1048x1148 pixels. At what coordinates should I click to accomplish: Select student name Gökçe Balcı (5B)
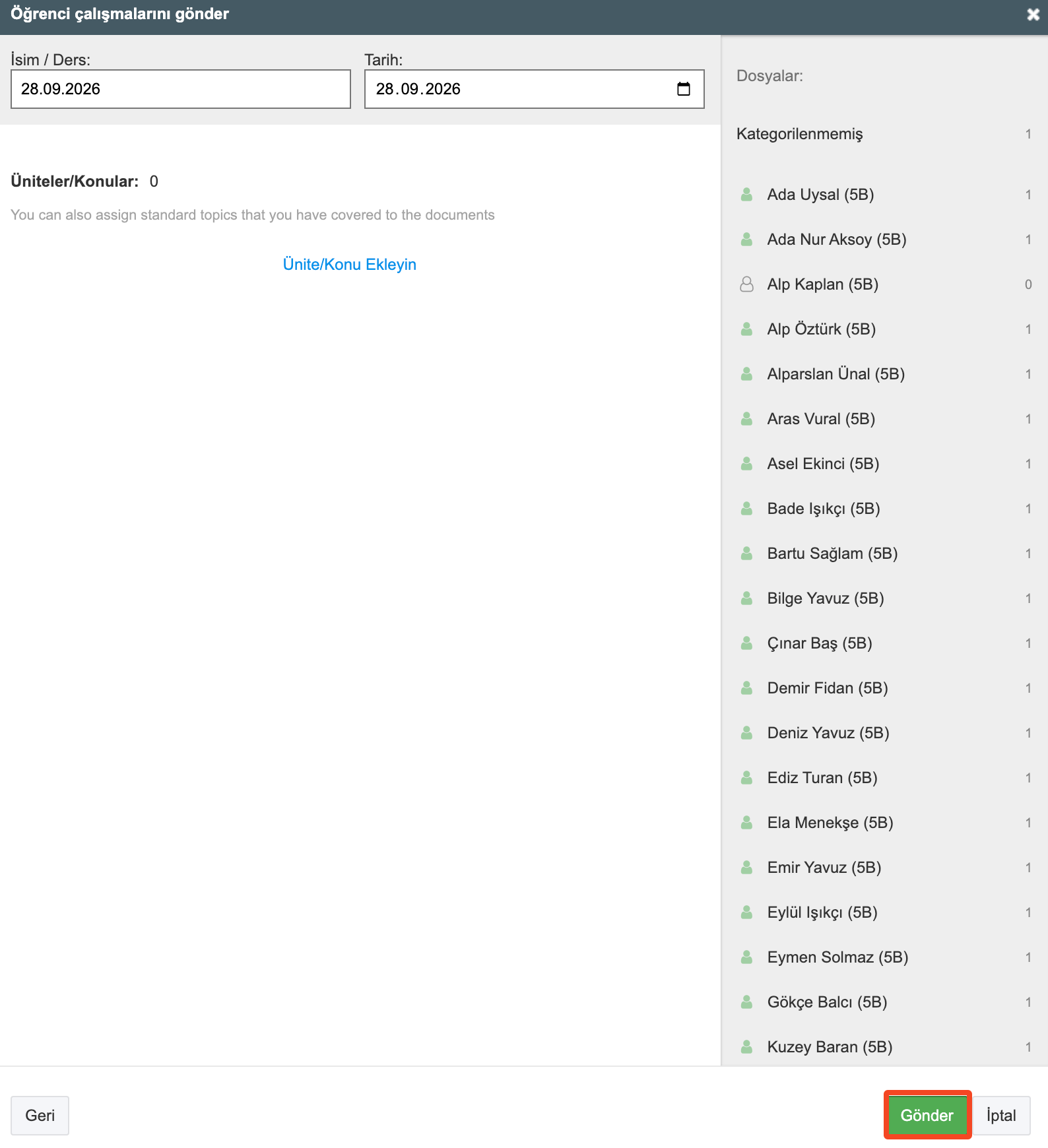827,1002
